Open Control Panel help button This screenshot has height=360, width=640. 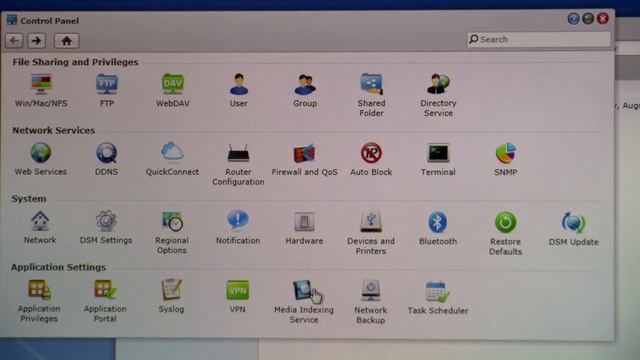(573, 19)
